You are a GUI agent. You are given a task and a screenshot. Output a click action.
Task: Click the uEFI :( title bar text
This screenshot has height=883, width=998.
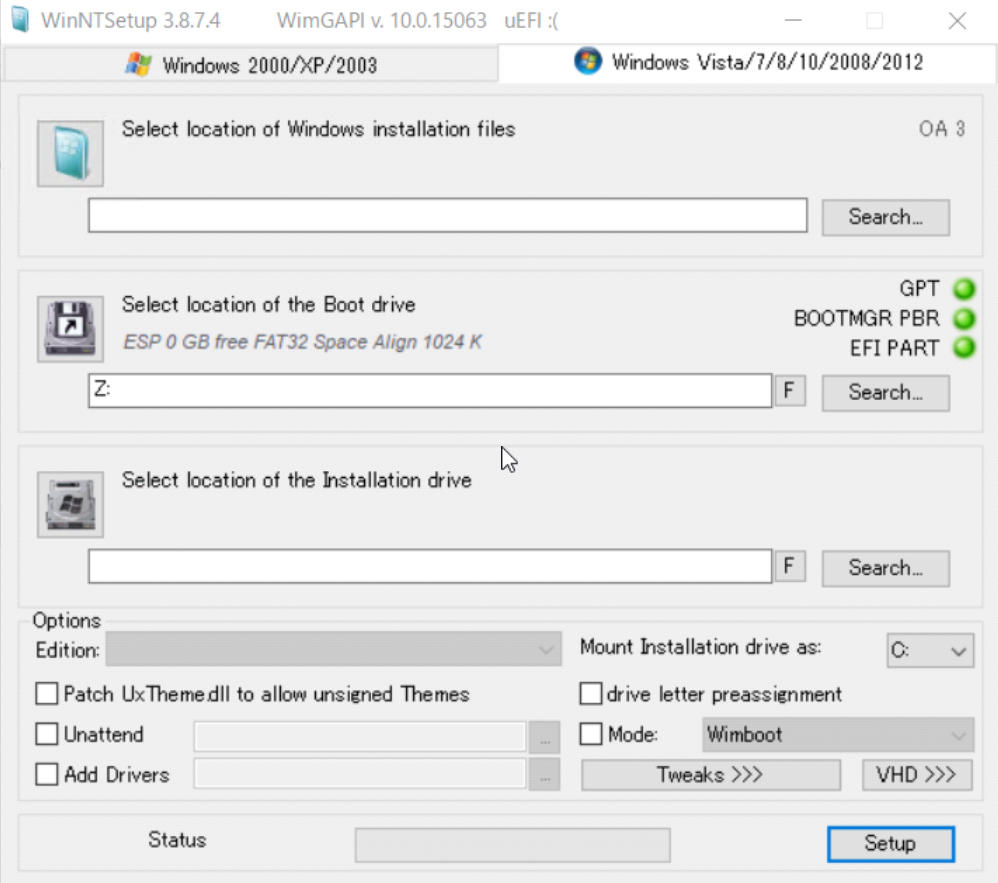531,20
